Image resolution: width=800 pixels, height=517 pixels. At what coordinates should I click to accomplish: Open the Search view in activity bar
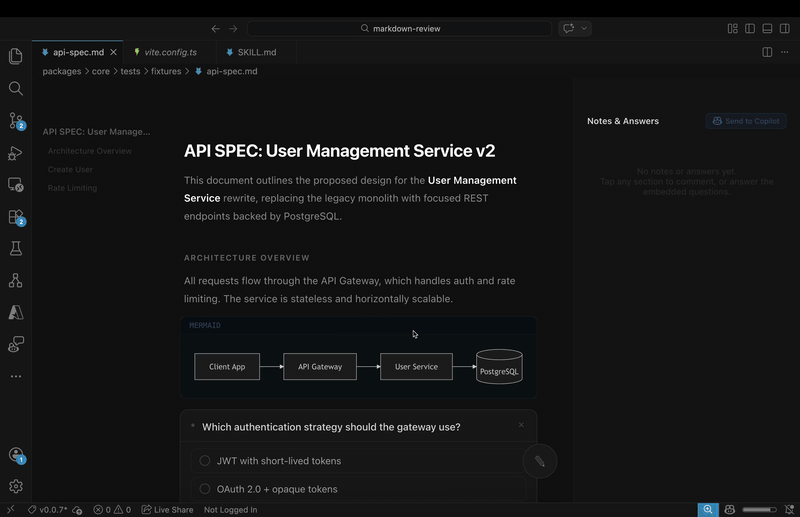tap(16, 88)
